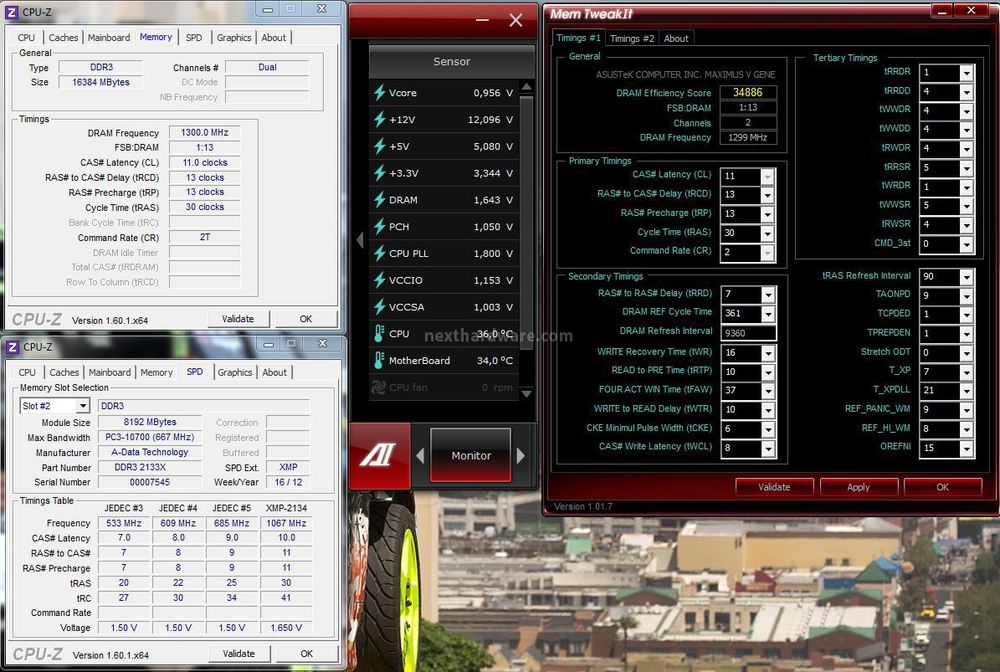The image size is (1000, 672).
Task: Click right arrow beside Monitor button
Action: click(x=521, y=456)
